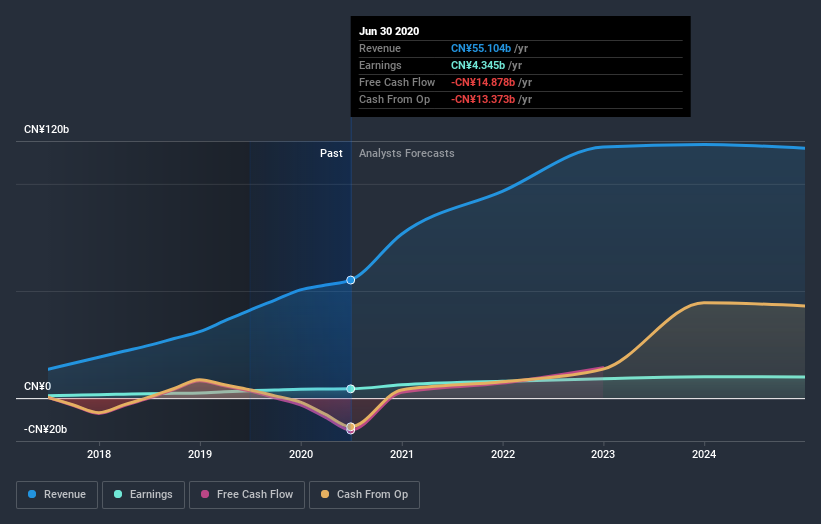Toggle the Free Cash Flow legend series
Screen dimensions: 821x524
coord(247,495)
